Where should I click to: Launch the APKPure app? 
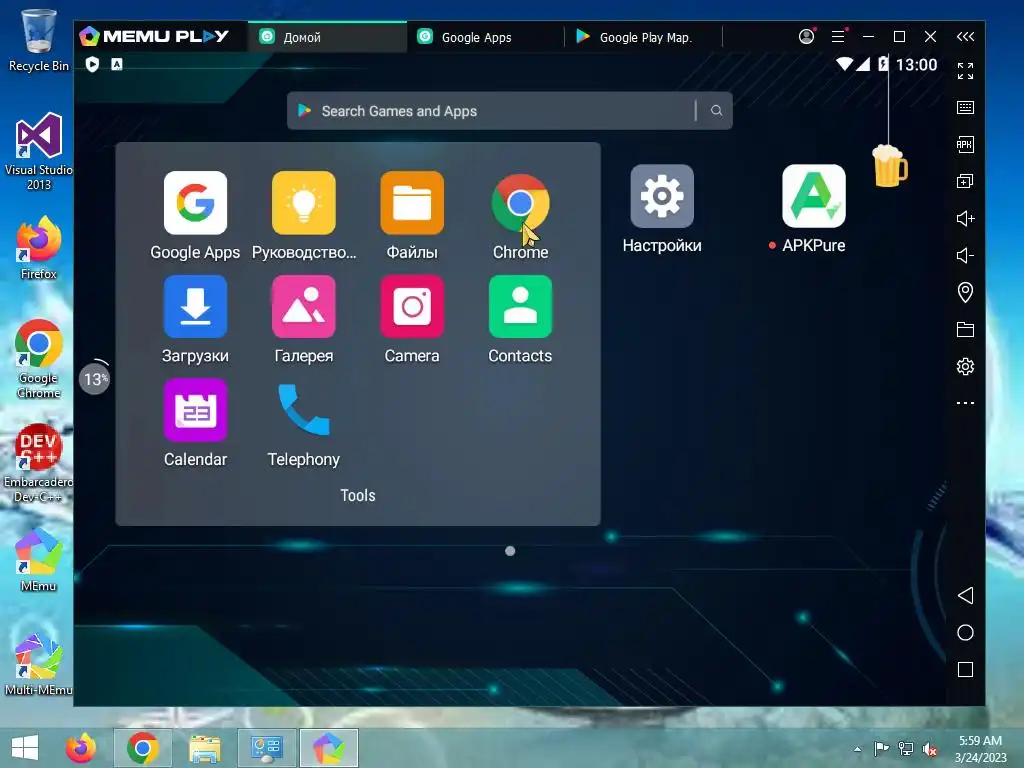814,196
